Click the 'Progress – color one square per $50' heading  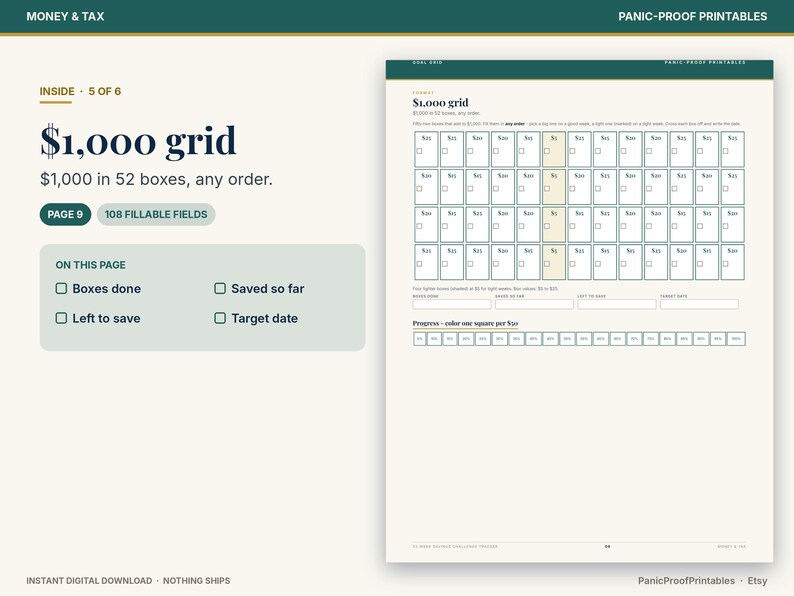pos(465,323)
